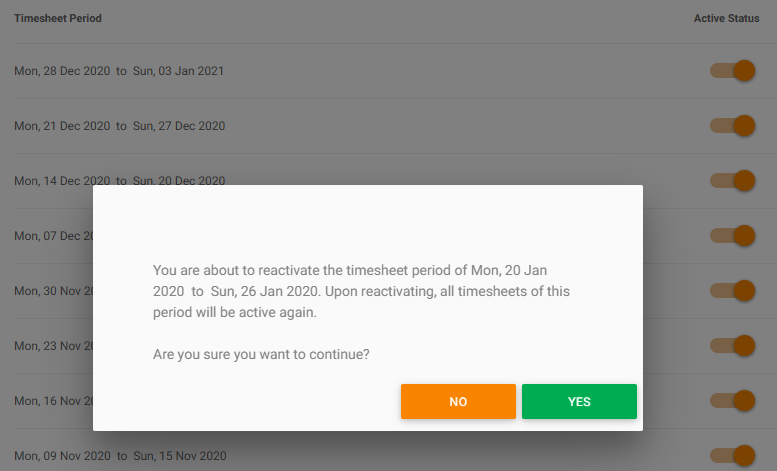Toggle active status for 23 Nov period
The width and height of the screenshot is (777, 471).
(x=732, y=346)
